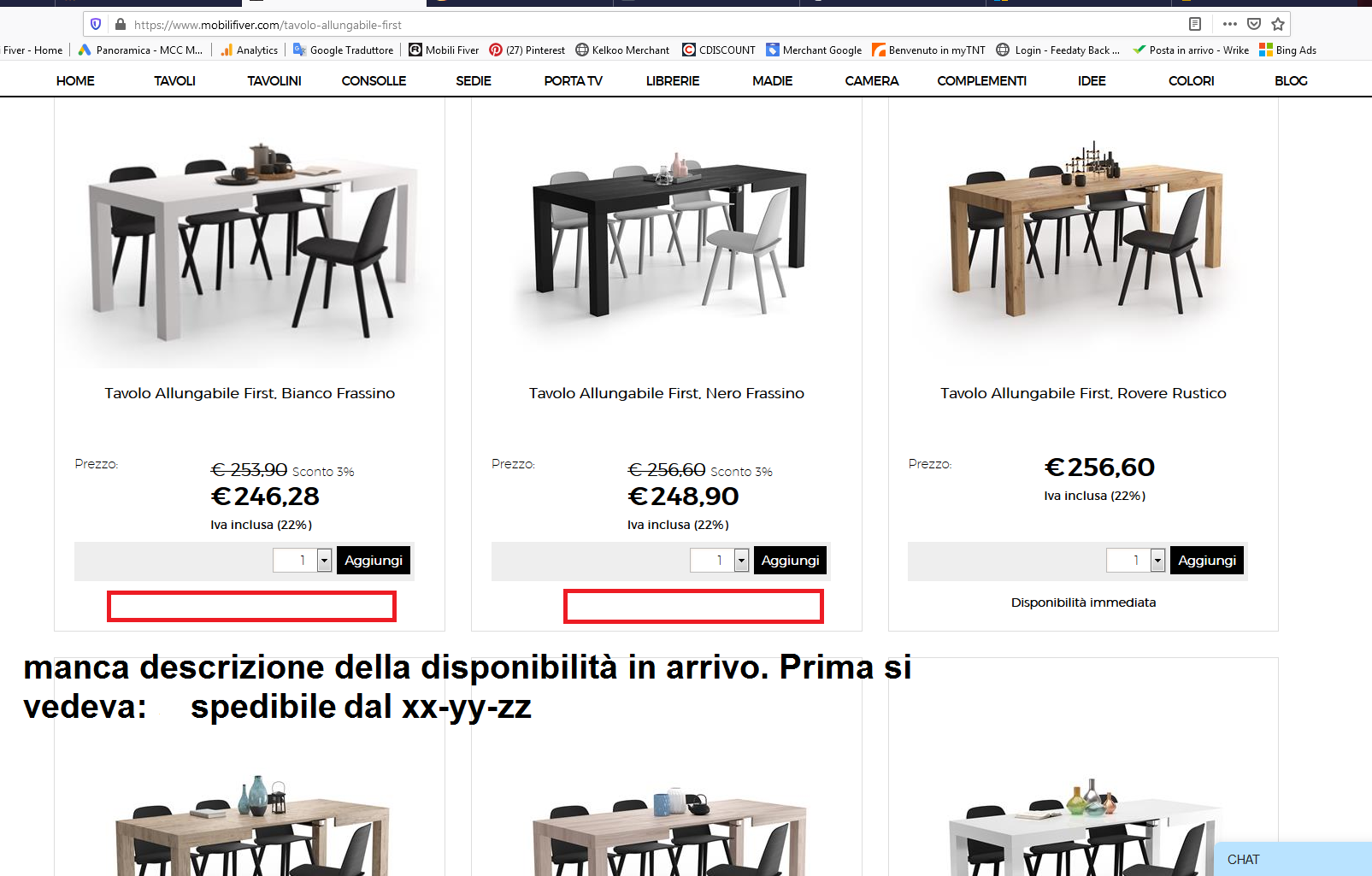Expand quantity dropdown for Nero Frassino table
Viewport: 1372px width, 876px height.
point(741,561)
